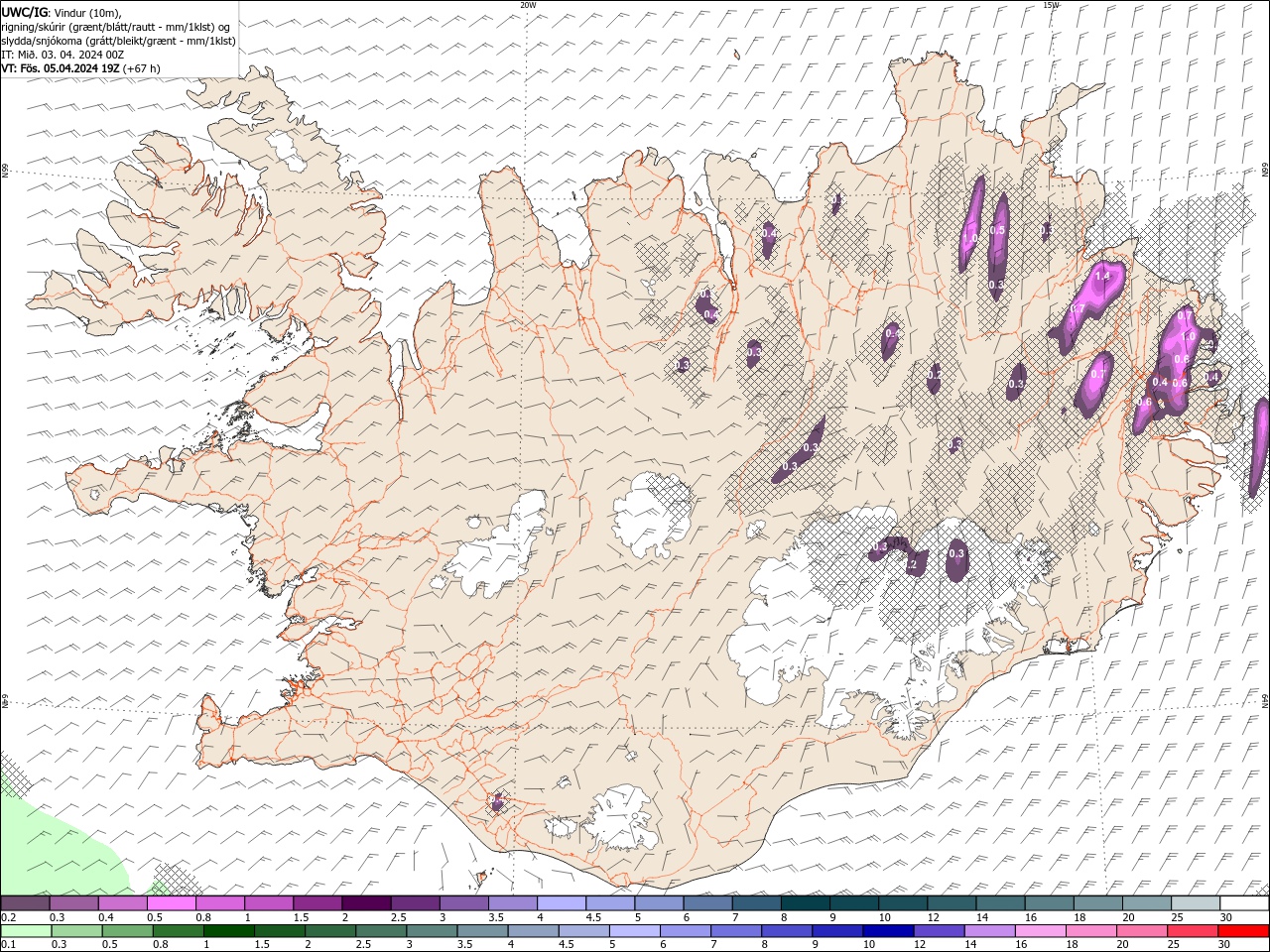
Task: Click the '4.5' label under the snow scale
Action: 593,917
